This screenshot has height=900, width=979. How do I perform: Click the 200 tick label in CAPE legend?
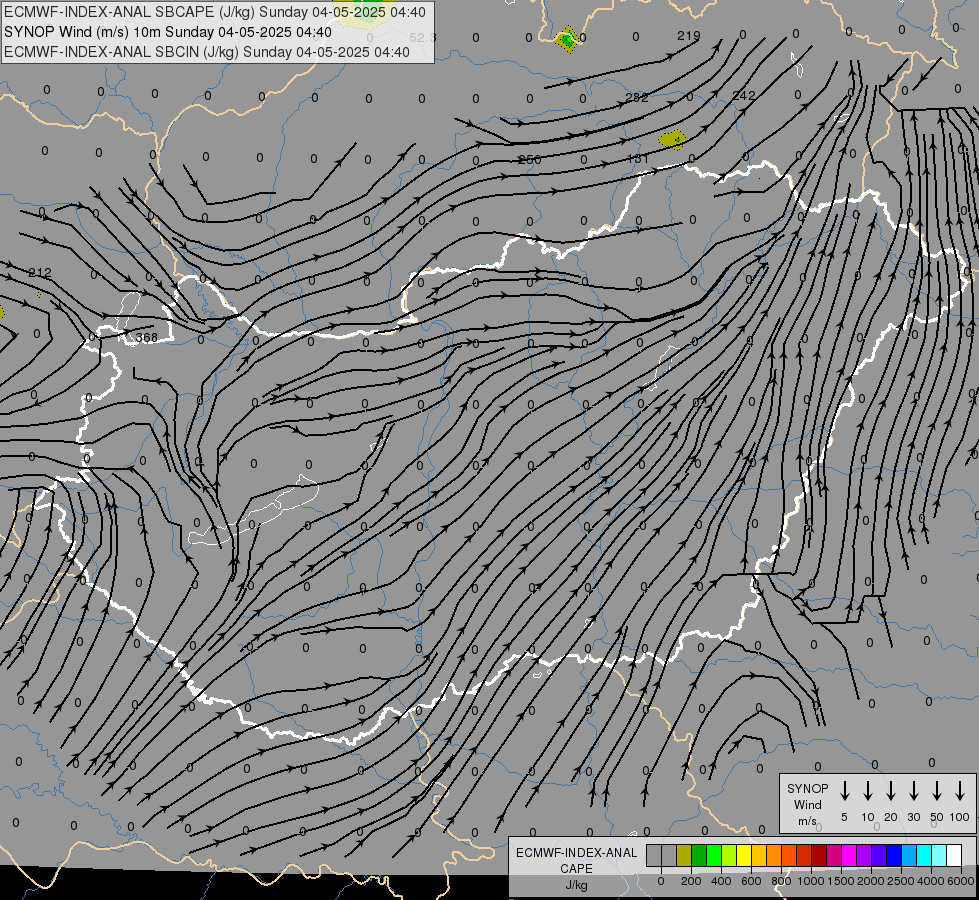[x=691, y=881]
